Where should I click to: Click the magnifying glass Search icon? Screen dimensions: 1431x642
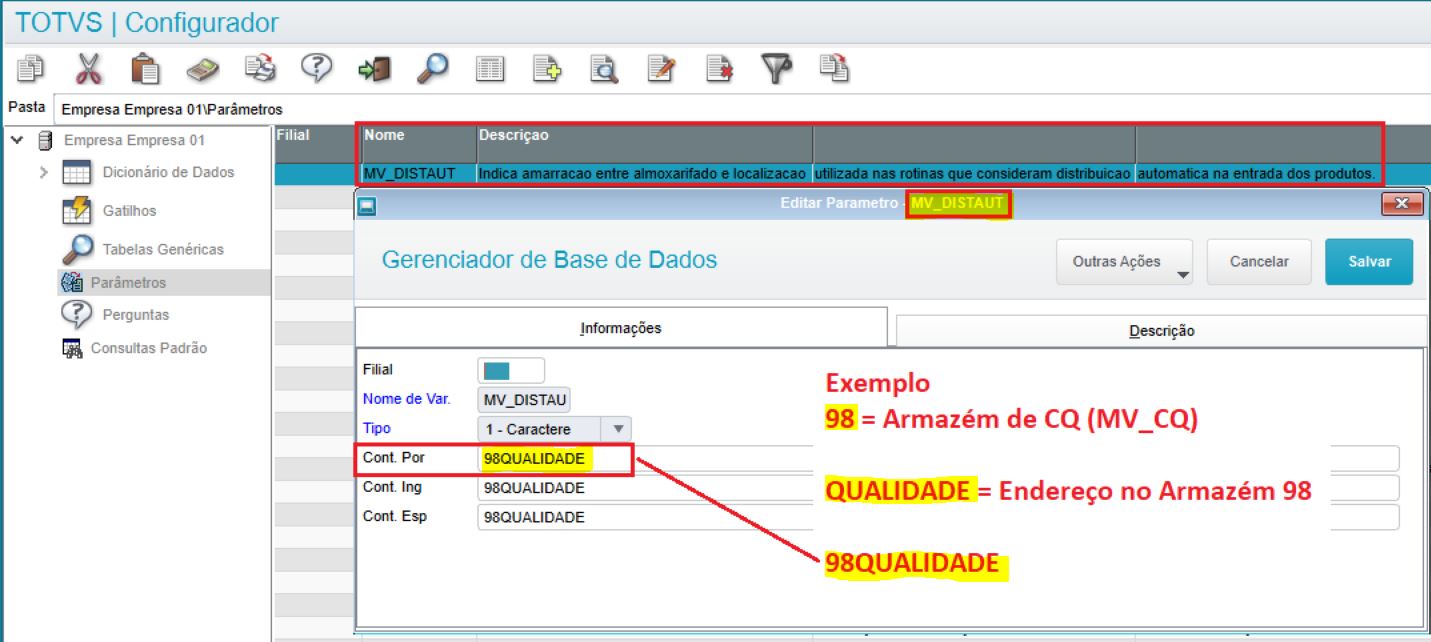[431, 68]
